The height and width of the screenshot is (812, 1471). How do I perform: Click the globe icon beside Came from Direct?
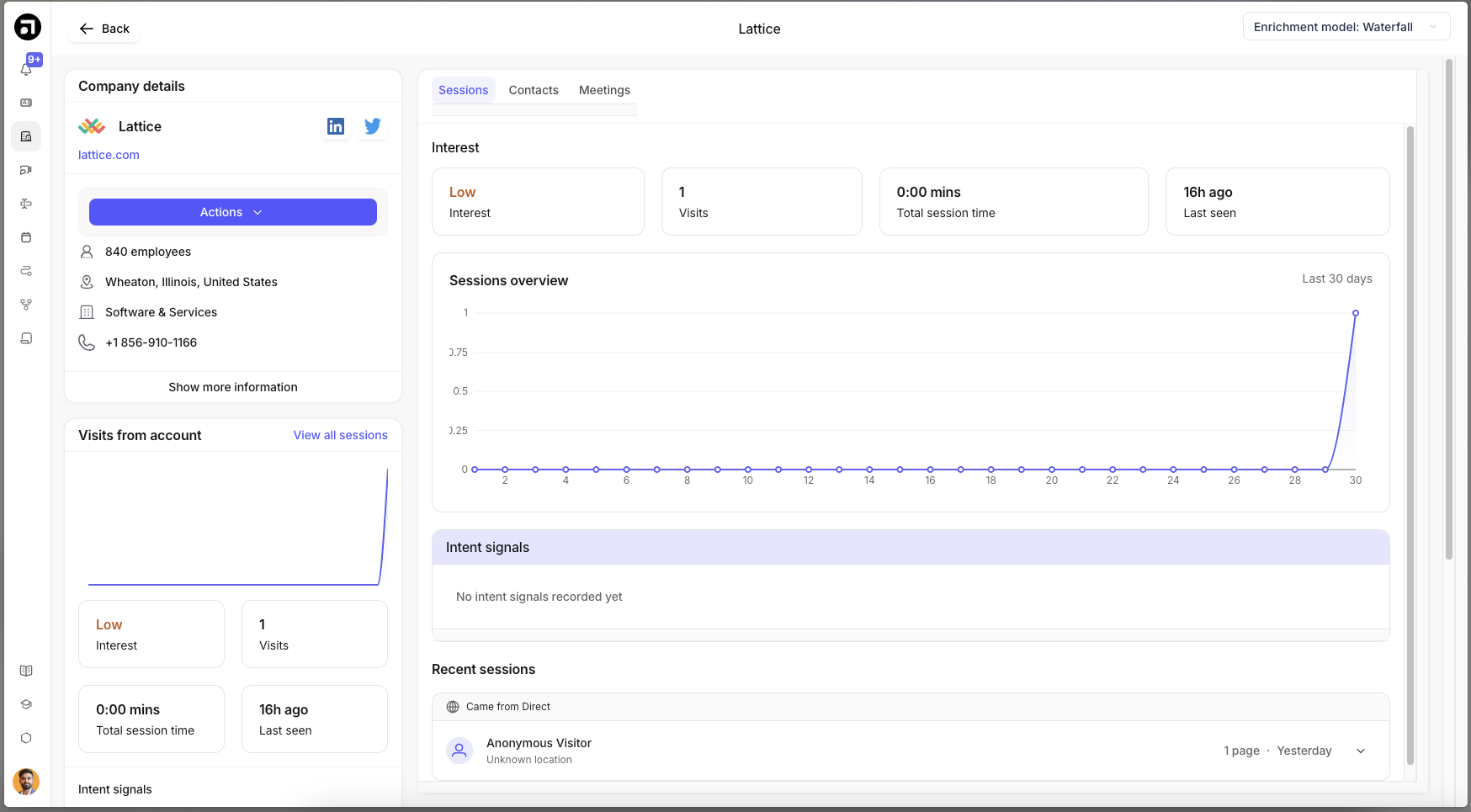pyautogui.click(x=453, y=707)
